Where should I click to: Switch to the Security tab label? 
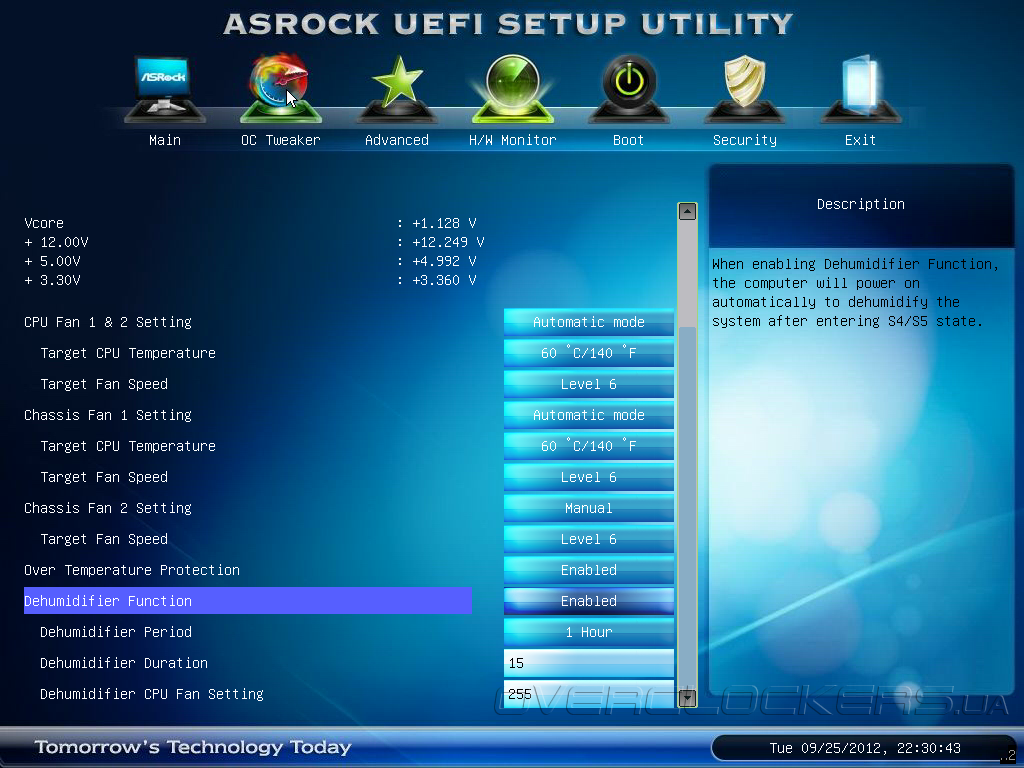pos(744,140)
